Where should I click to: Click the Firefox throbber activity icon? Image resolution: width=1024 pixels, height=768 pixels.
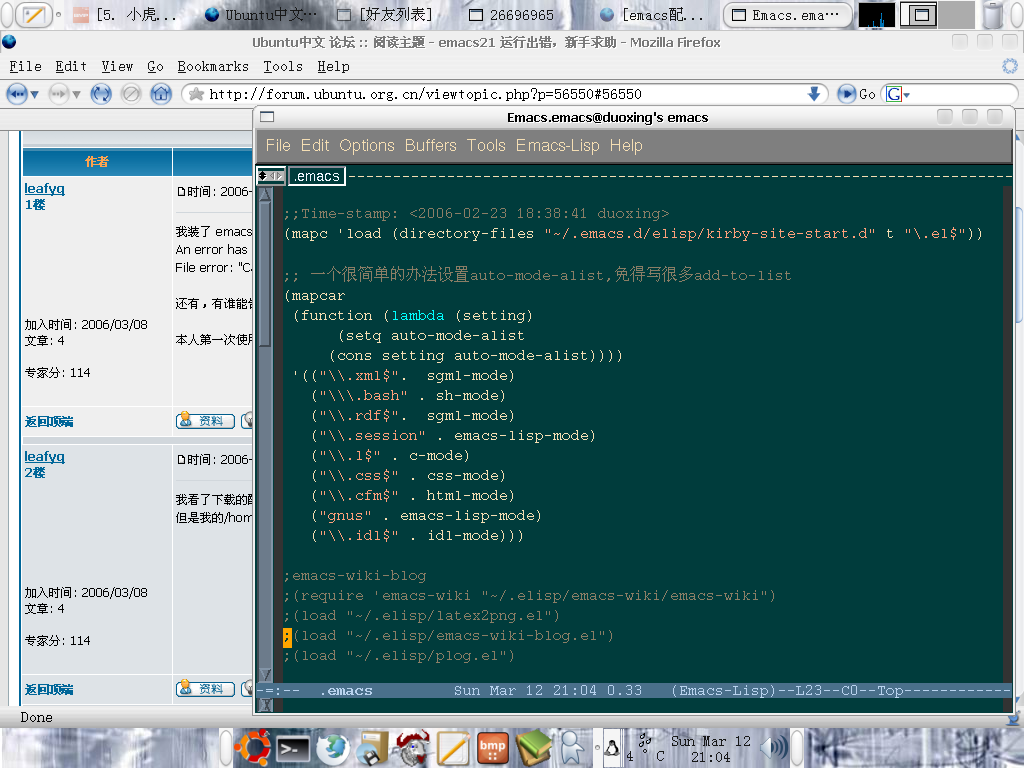(x=1010, y=66)
